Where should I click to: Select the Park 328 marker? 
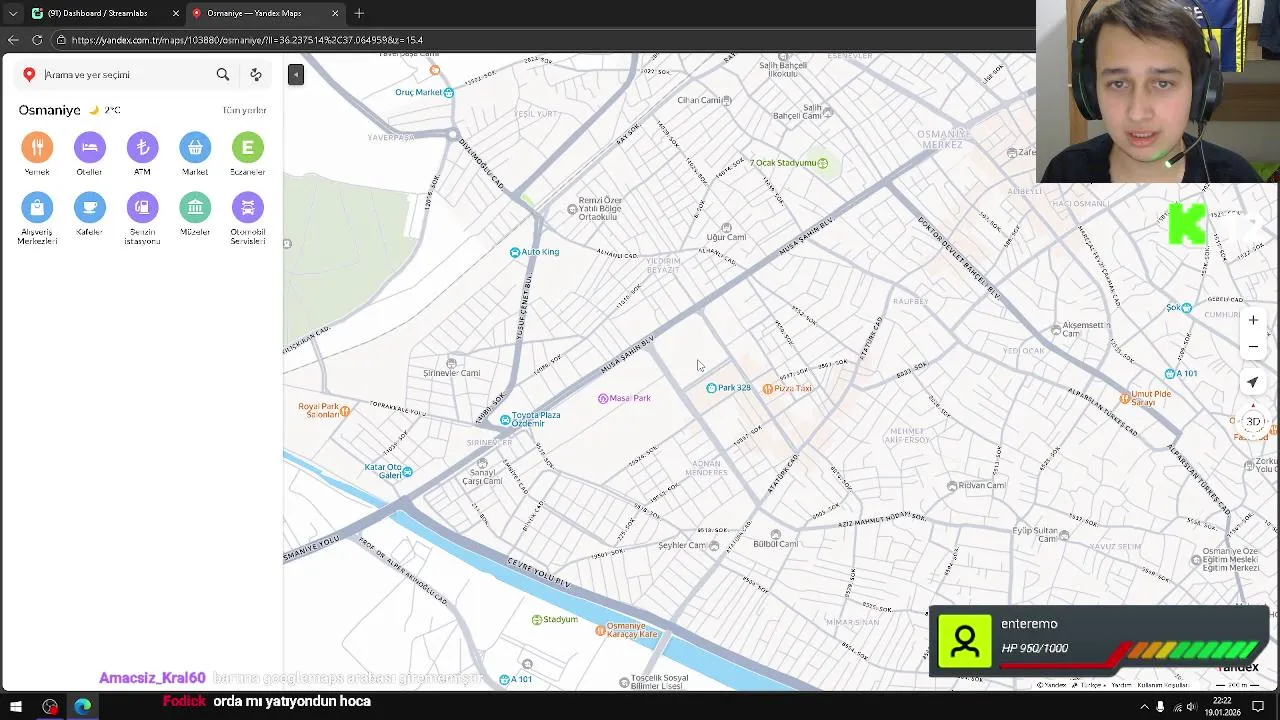(x=711, y=388)
